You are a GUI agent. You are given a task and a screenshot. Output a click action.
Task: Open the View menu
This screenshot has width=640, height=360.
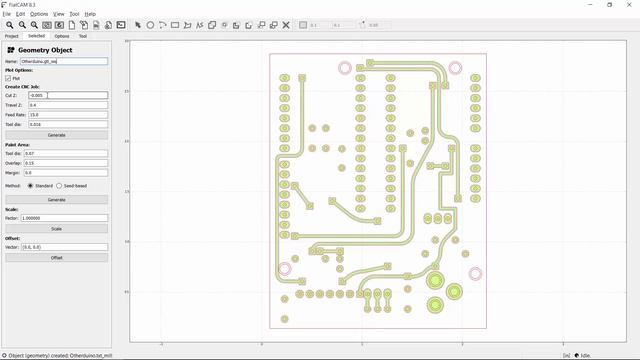click(x=59, y=14)
